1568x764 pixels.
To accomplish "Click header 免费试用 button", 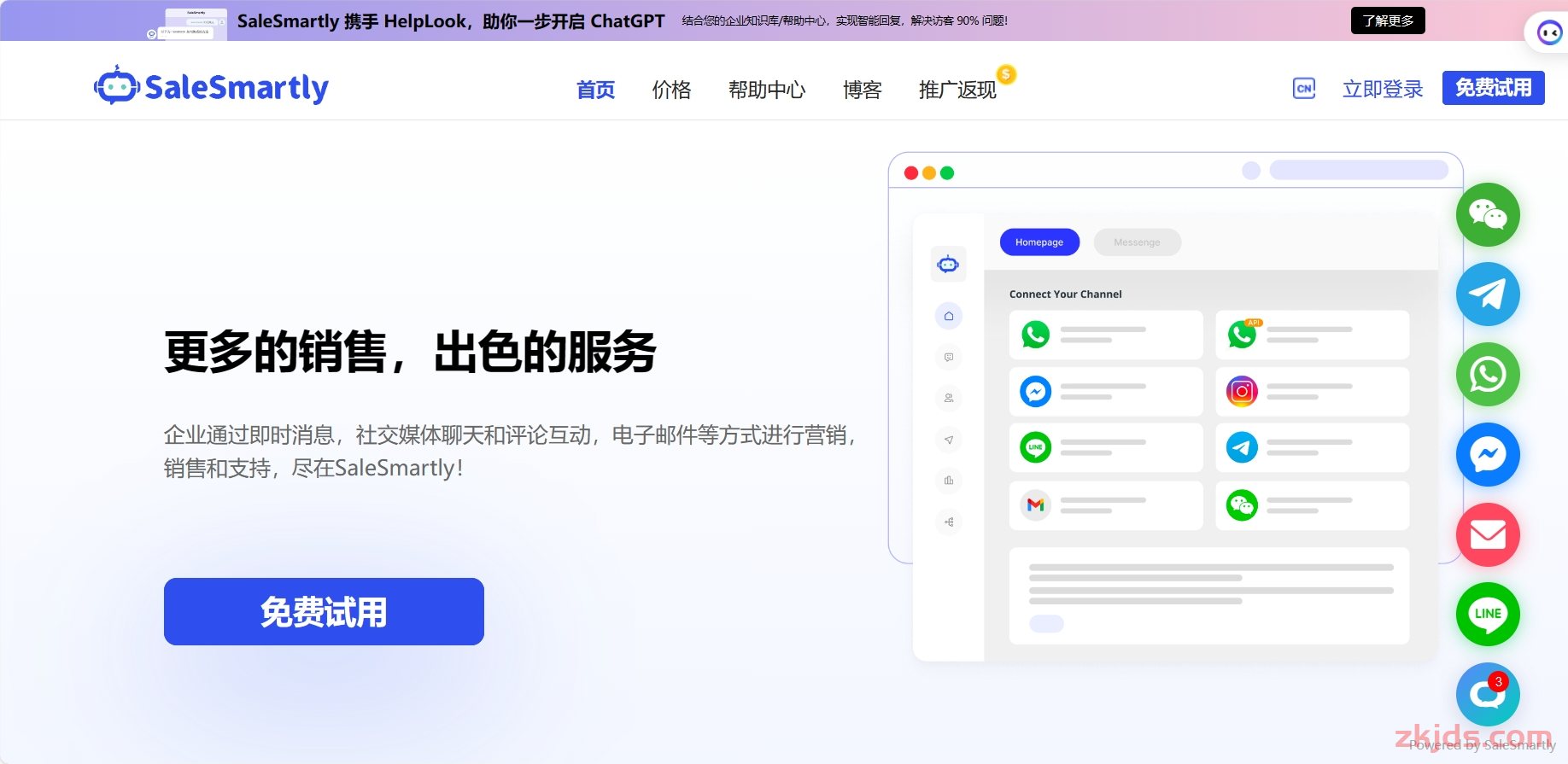I will 1493,88.
